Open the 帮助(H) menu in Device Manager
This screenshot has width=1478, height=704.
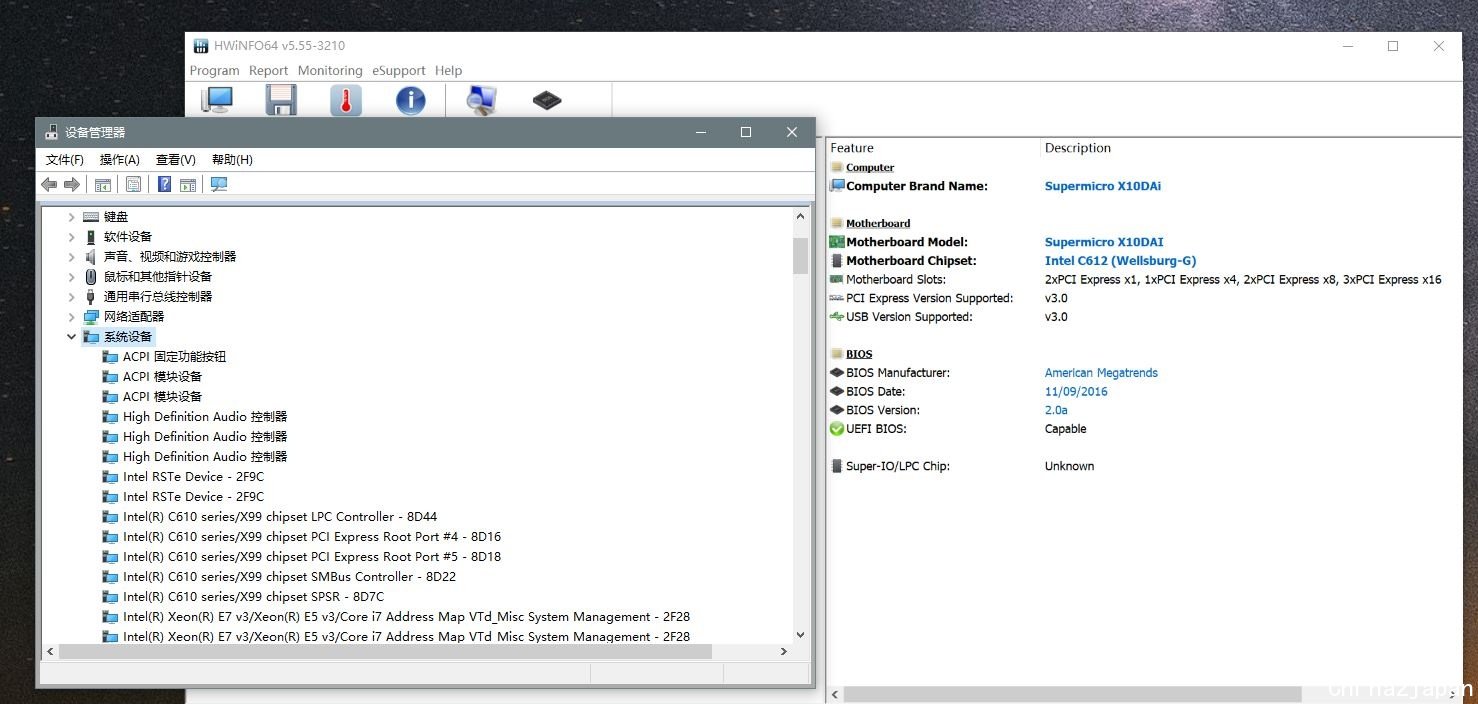pos(232,160)
